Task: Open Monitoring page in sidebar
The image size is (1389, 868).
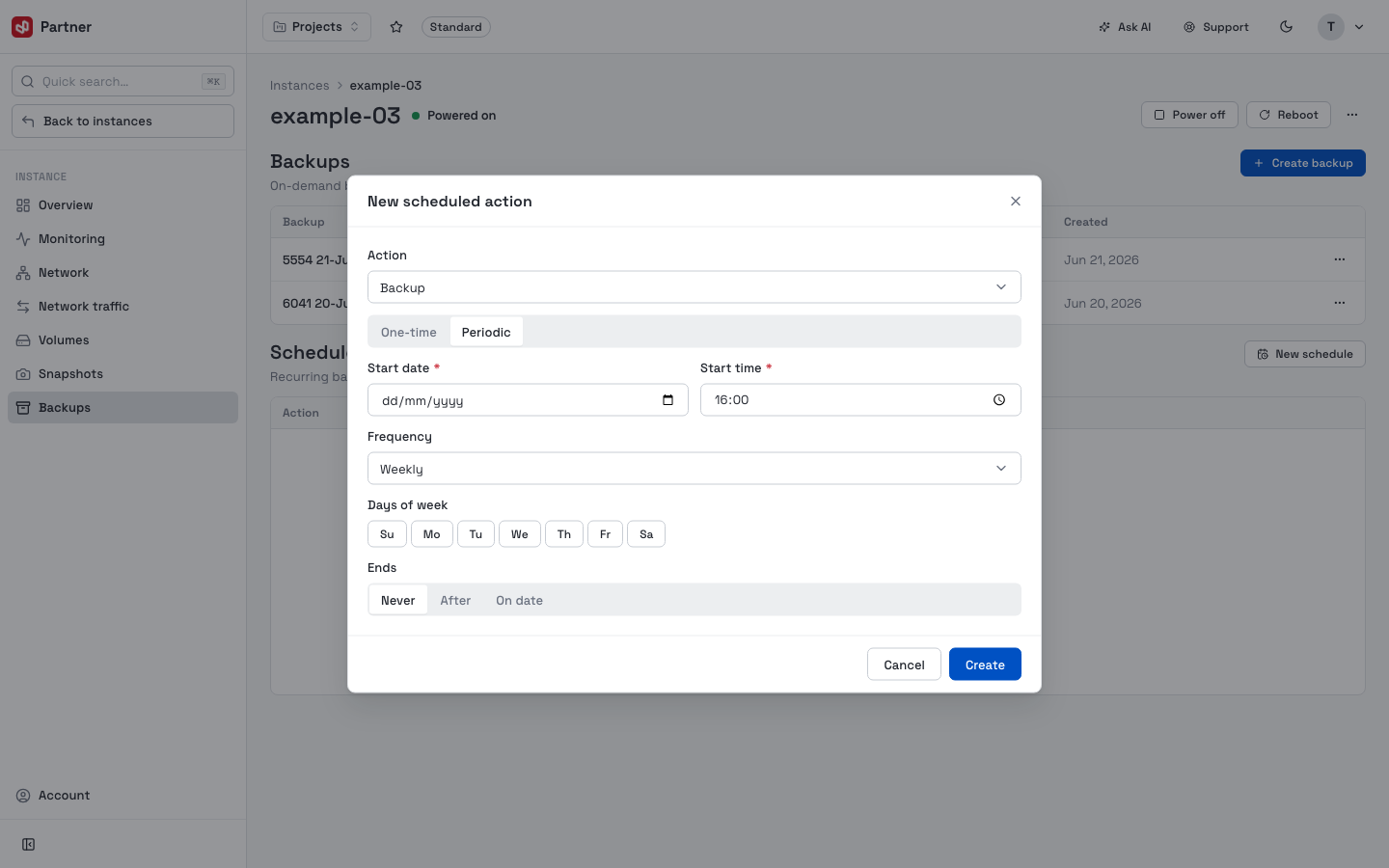Action: pyautogui.click(x=123, y=239)
